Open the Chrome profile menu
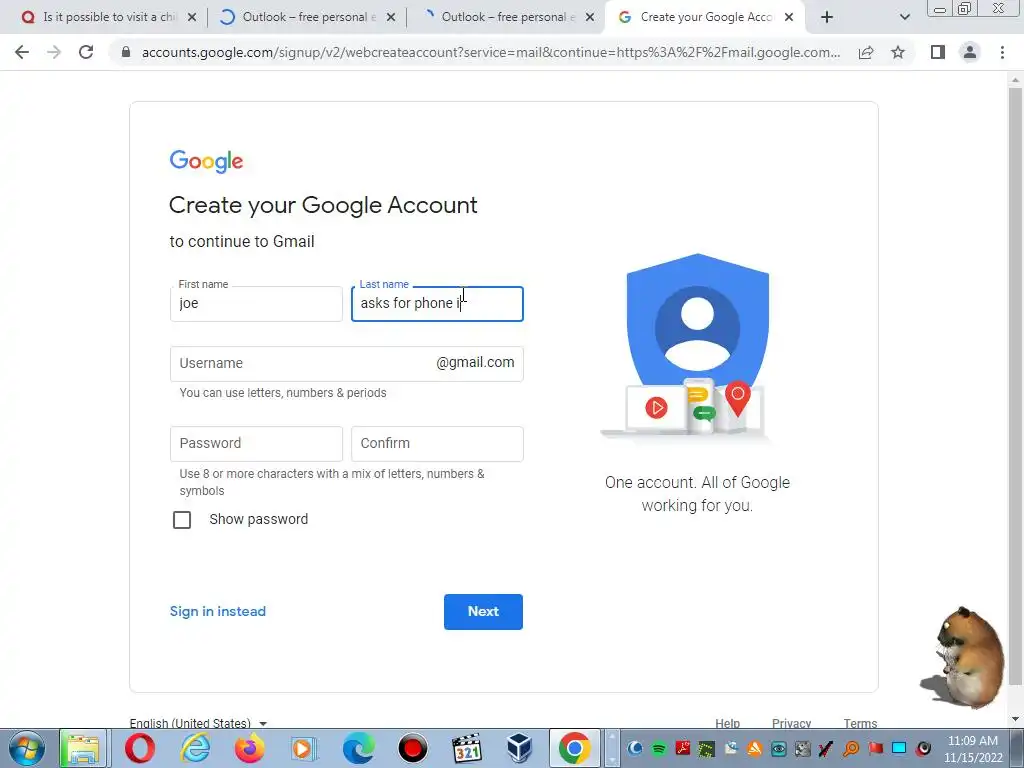The height and width of the screenshot is (768, 1024). pyautogui.click(x=970, y=52)
